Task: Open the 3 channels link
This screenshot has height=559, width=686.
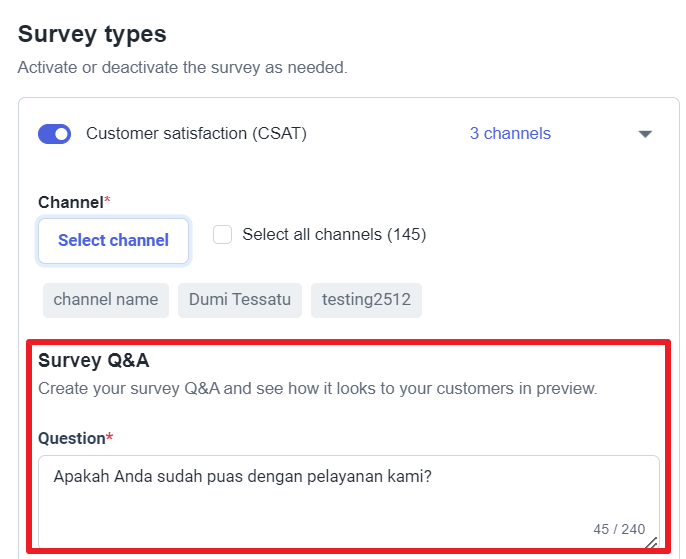Action: [510, 134]
